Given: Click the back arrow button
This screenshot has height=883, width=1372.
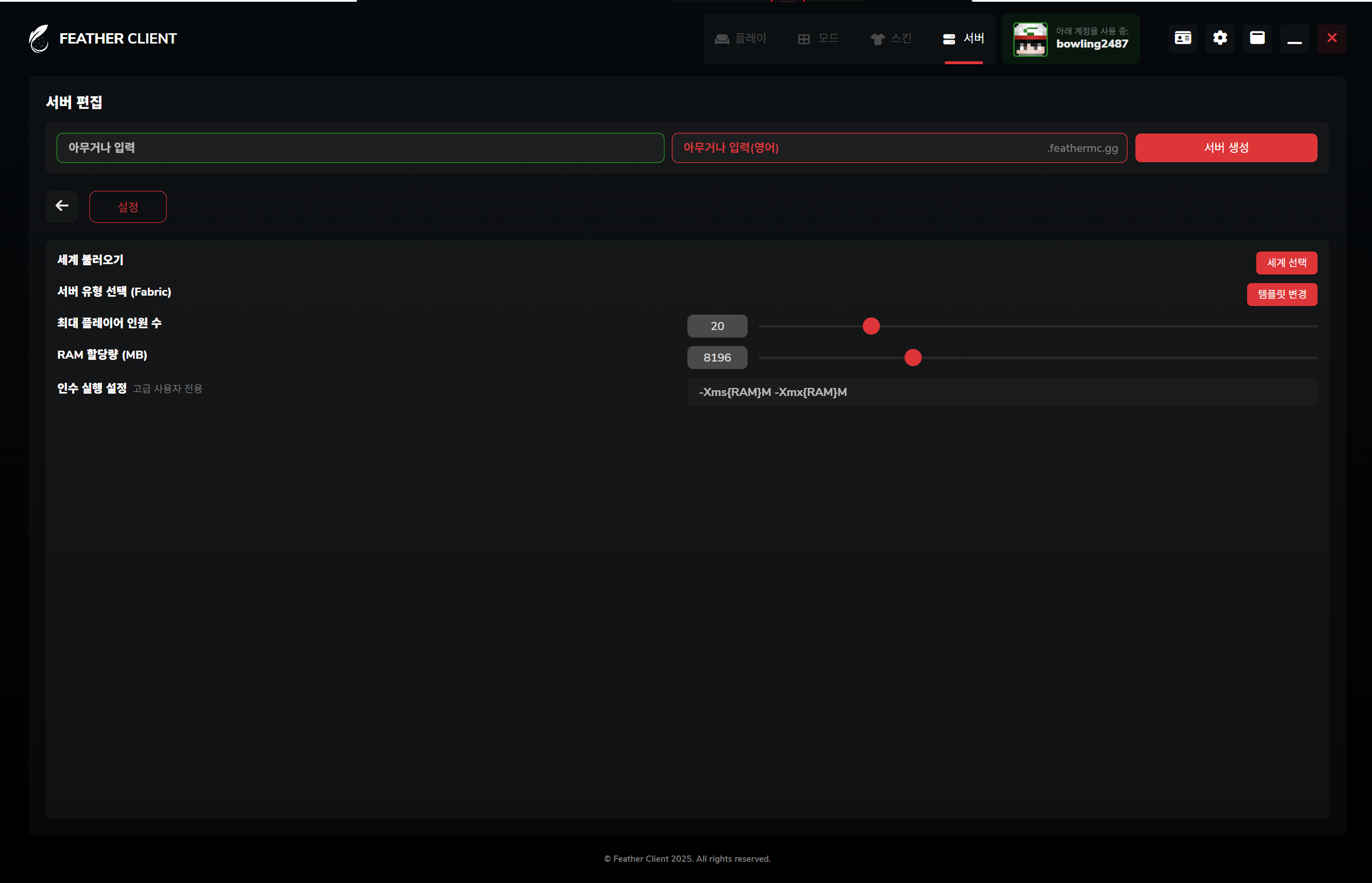Looking at the screenshot, I should [x=62, y=206].
